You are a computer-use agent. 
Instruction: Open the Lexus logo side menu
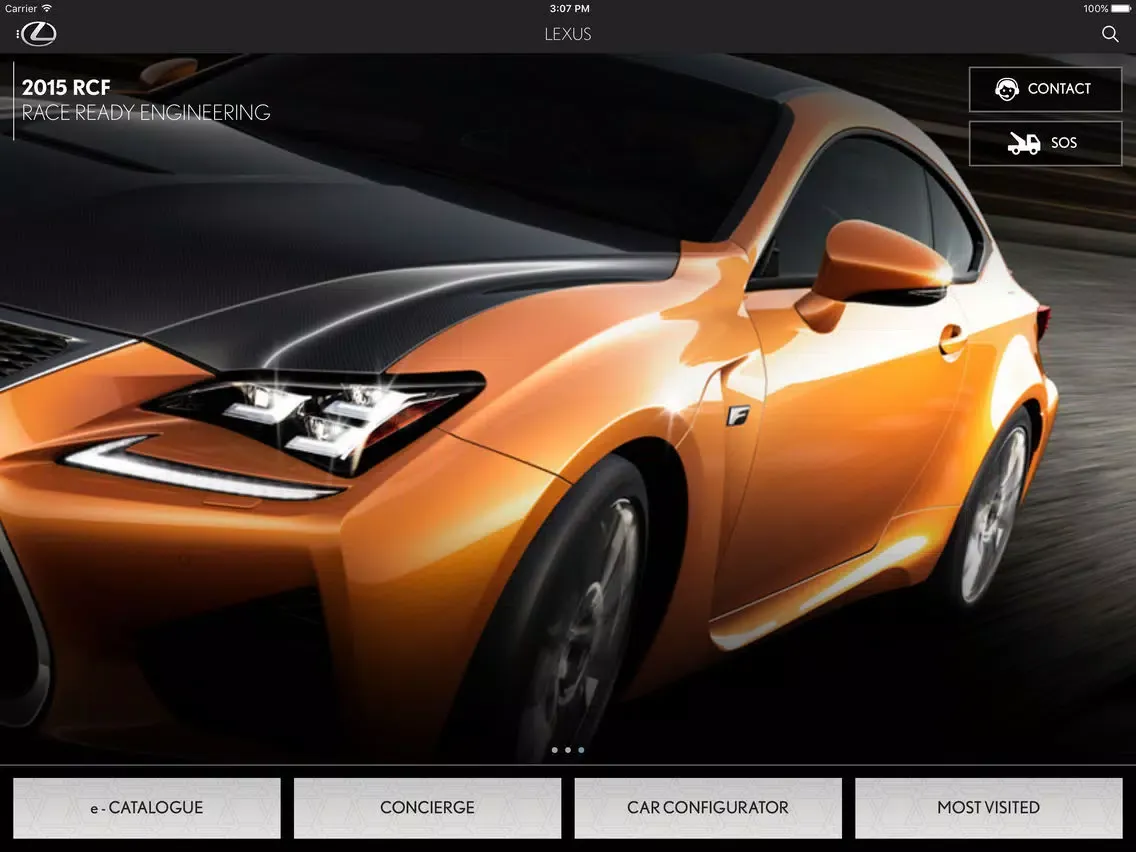pyautogui.click(x=36, y=33)
